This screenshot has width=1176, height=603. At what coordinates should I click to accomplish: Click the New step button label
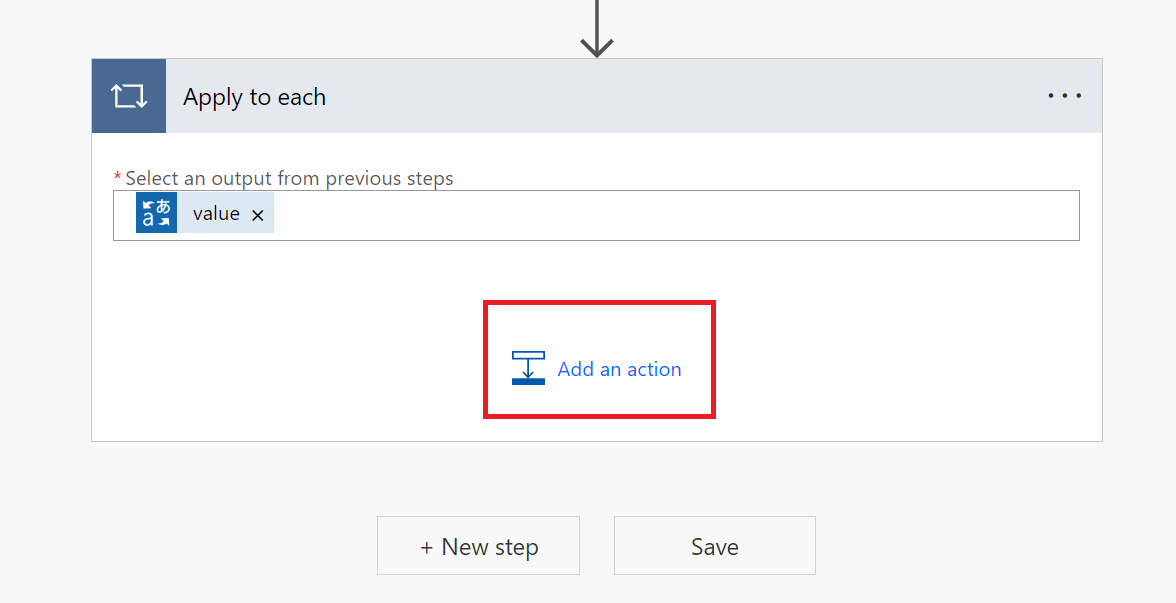point(489,547)
